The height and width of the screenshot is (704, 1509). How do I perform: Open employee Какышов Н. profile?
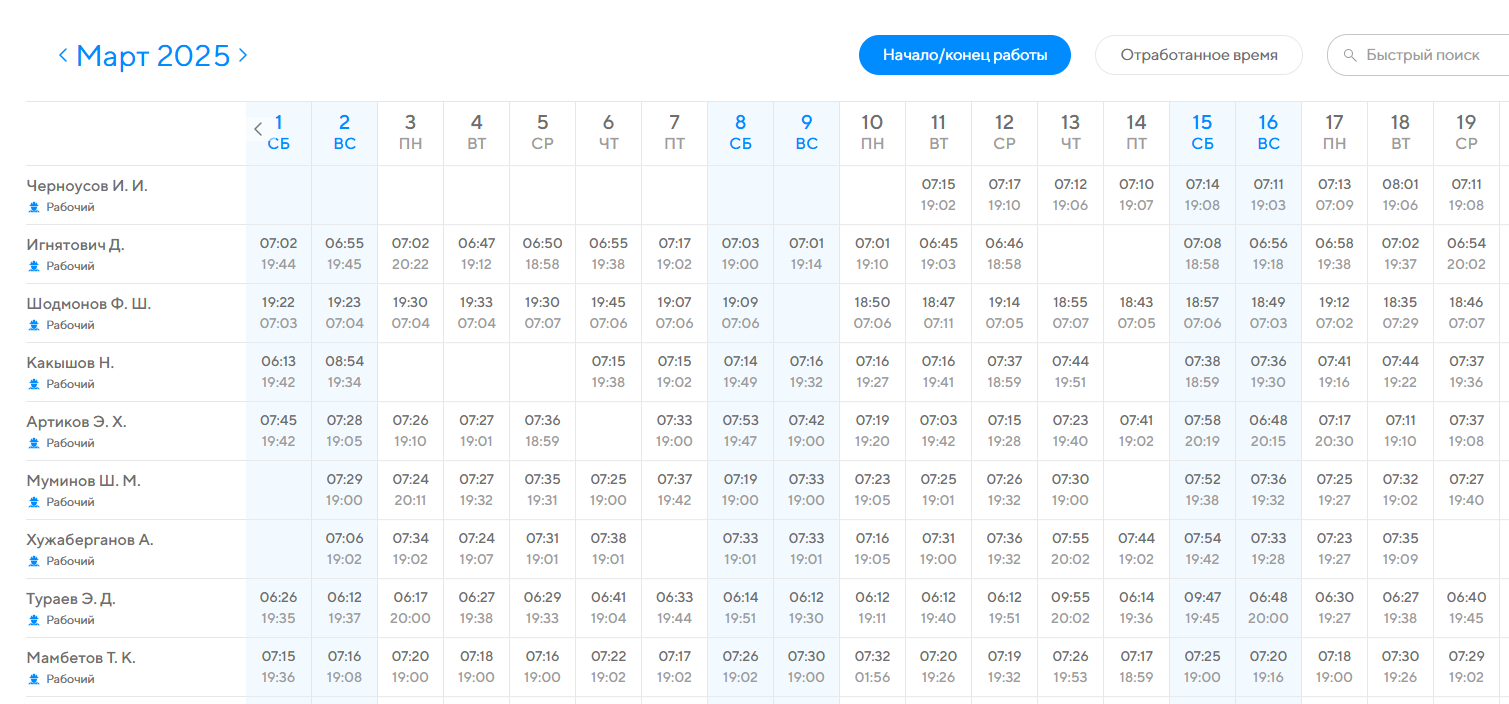(x=70, y=363)
